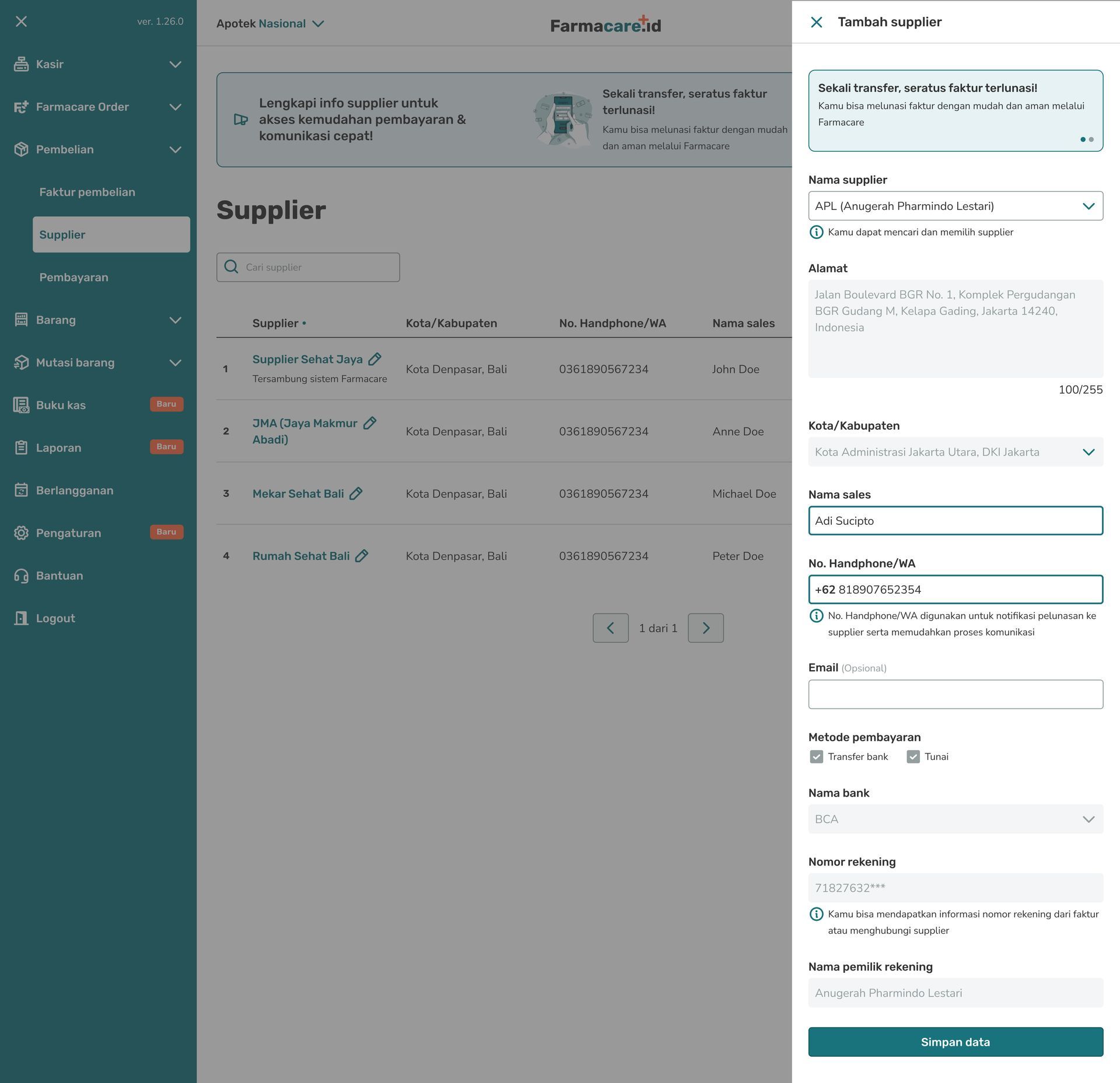This screenshot has height=1083, width=1120.
Task: Click the Farmacare.id logo
Action: tap(605, 24)
